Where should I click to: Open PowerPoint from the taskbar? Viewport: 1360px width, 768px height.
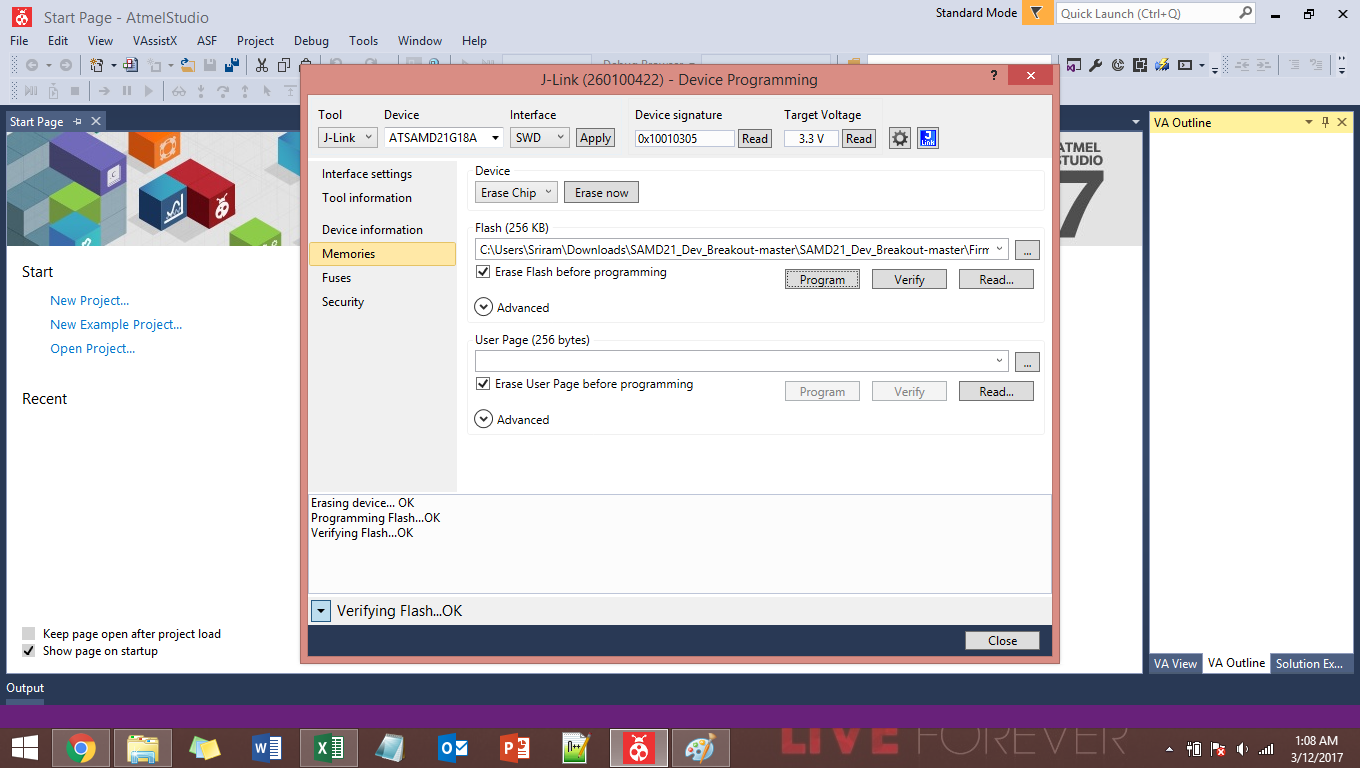coord(515,747)
